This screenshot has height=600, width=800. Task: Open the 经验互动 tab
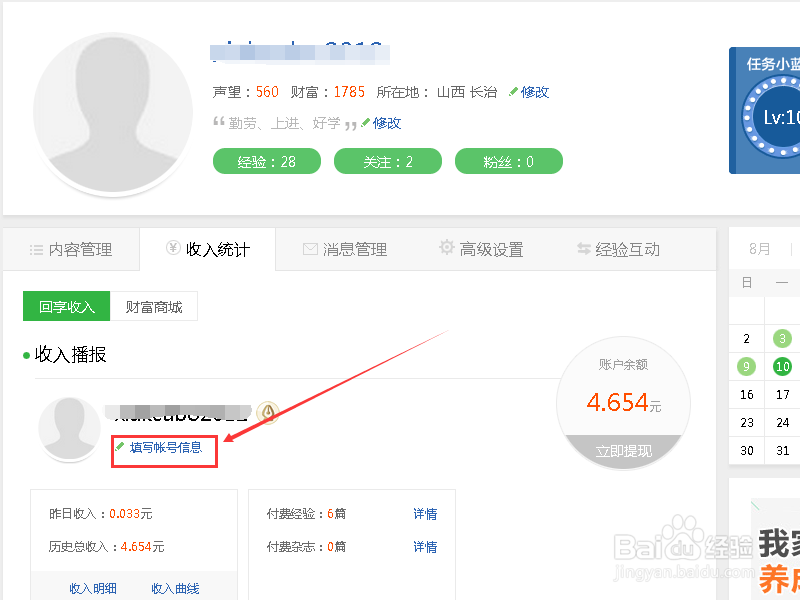618,249
